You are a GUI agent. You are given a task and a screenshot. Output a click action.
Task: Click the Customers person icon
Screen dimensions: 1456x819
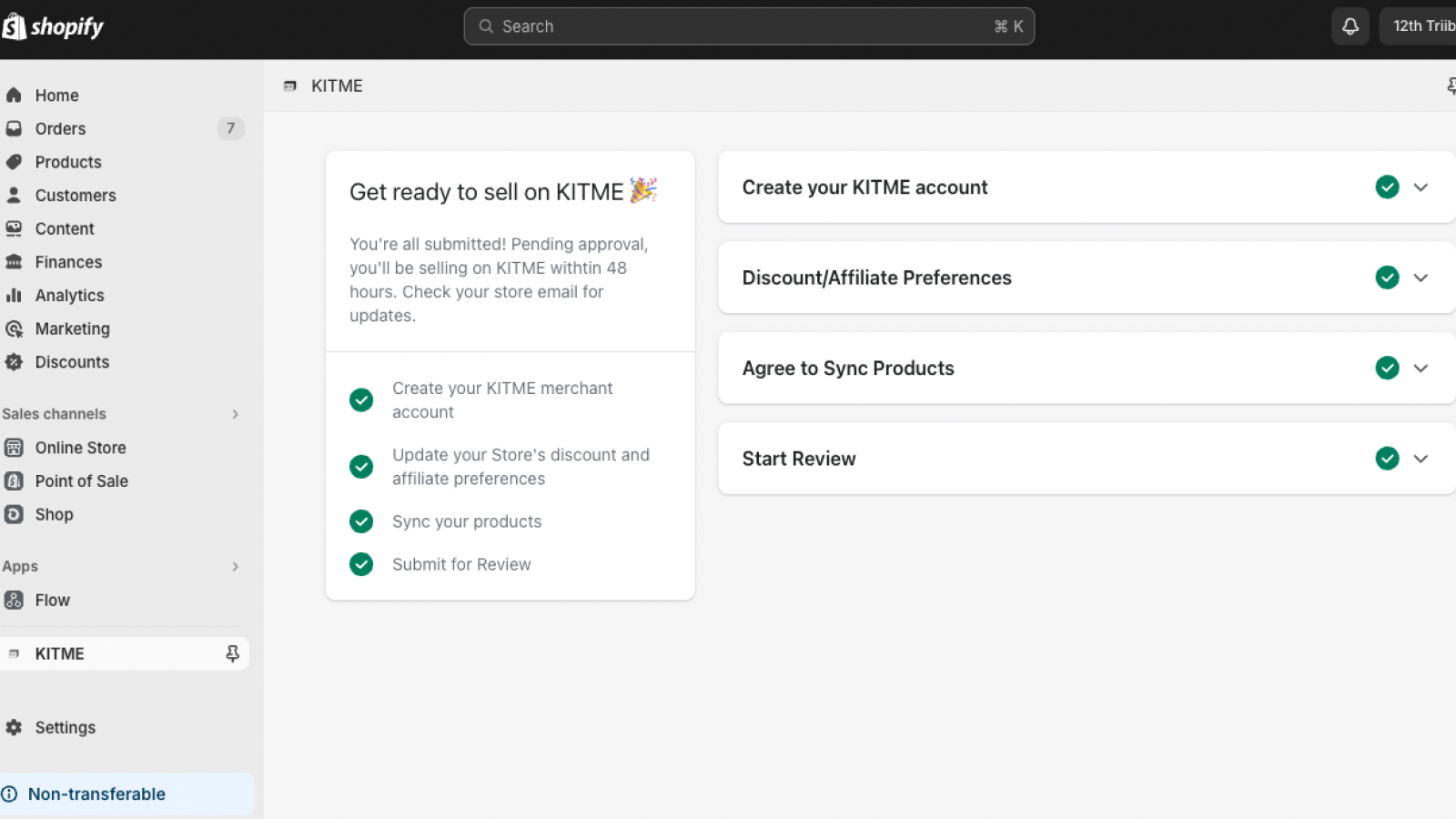click(x=14, y=195)
